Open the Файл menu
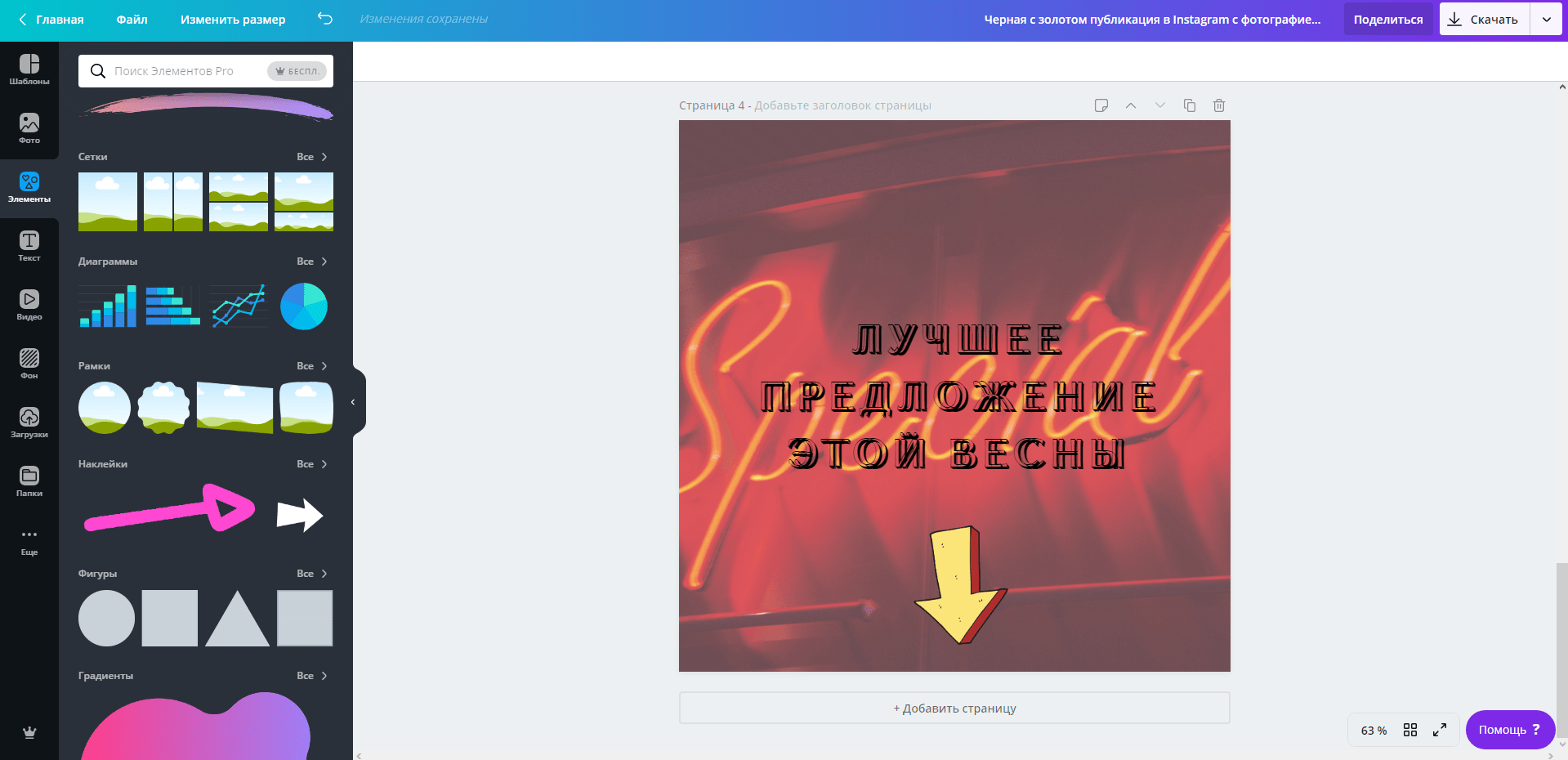The width and height of the screenshot is (1568, 760). [x=132, y=20]
